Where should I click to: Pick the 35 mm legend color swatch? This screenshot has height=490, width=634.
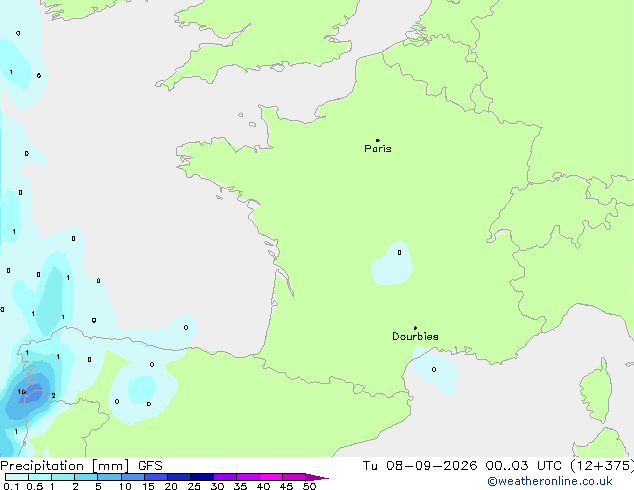point(248,477)
